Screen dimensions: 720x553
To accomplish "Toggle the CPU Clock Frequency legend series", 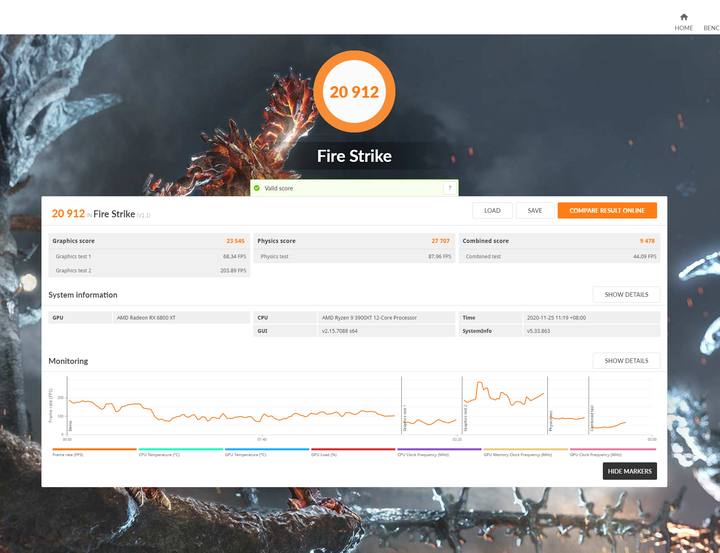I will (x=439, y=452).
